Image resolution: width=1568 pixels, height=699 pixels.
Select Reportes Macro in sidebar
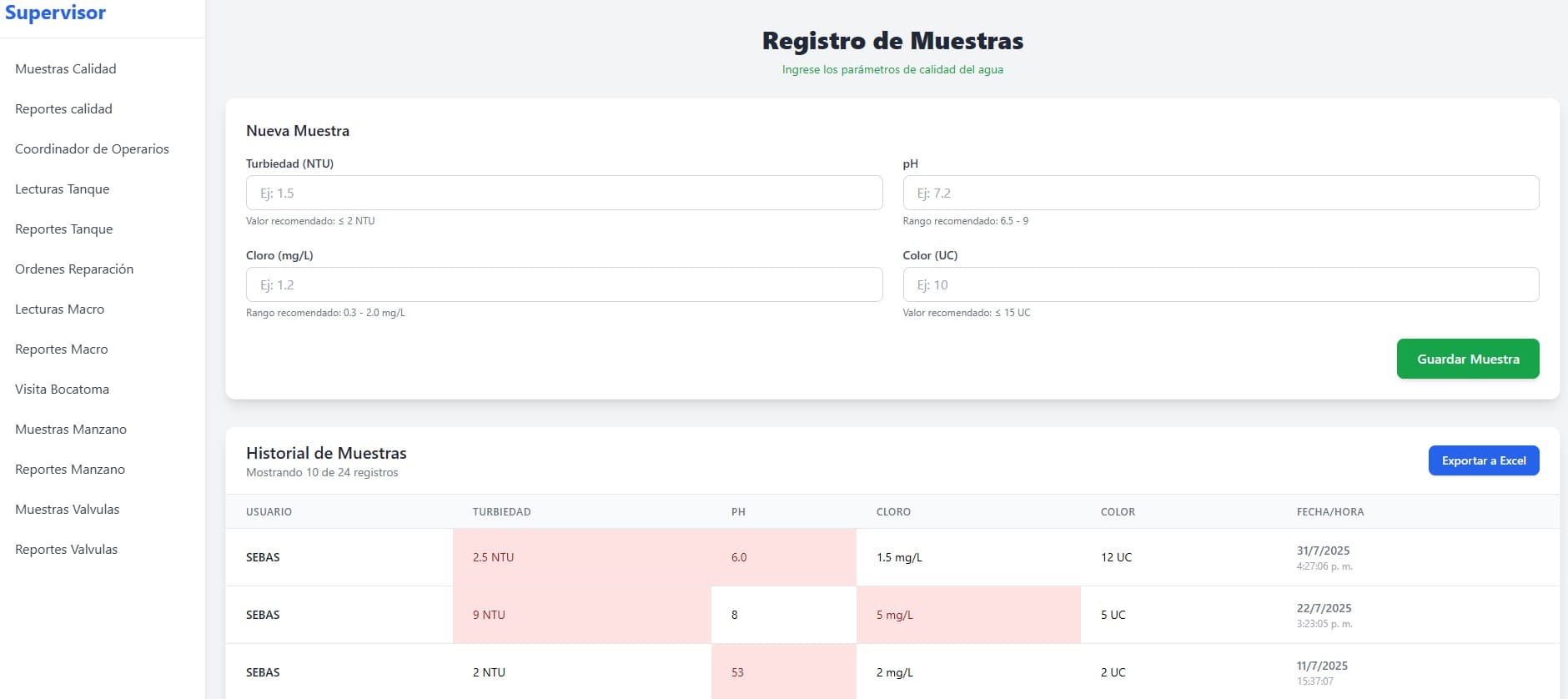tap(62, 349)
